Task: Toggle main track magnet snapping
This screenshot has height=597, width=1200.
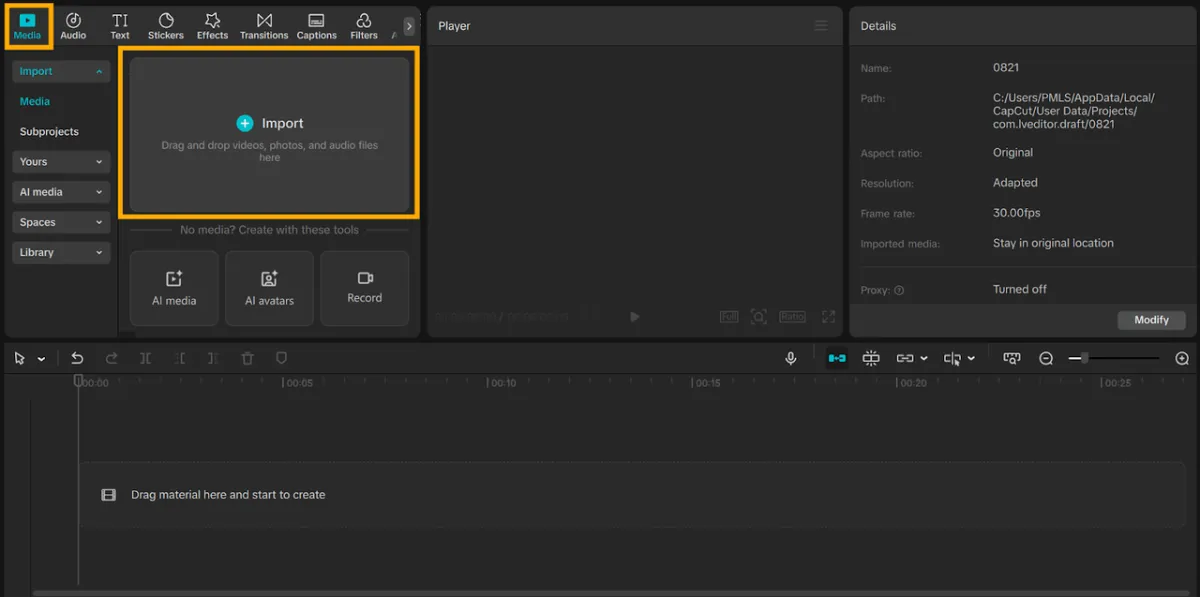Action: click(837, 358)
